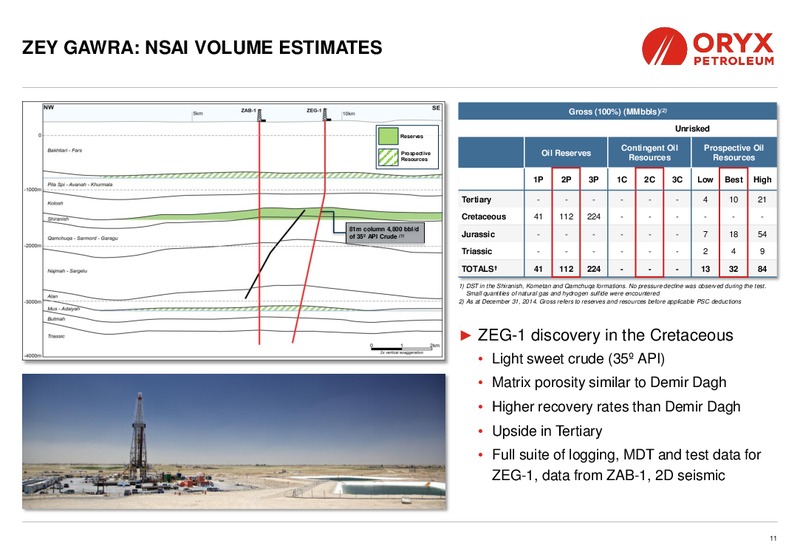The width and height of the screenshot is (800, 554).
Task: Click the 81m column 4,000 bbl/d callout
Action: point(385,233)
